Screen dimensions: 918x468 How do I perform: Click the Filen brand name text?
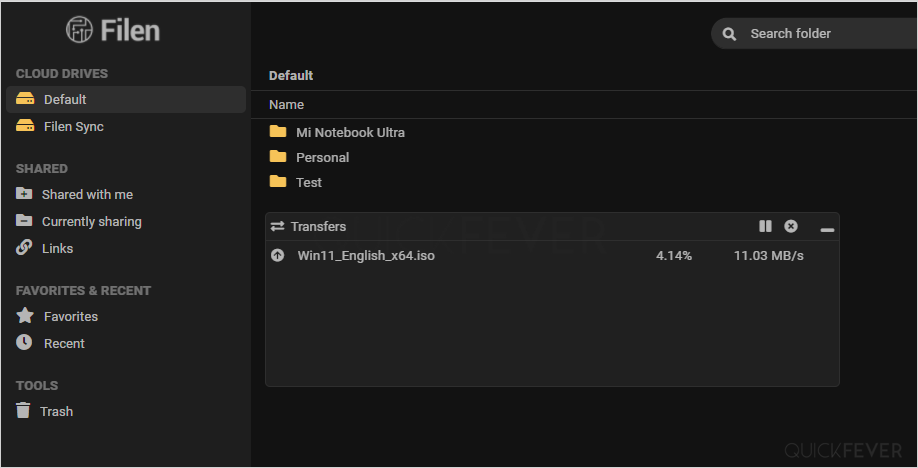coord(130,30)
